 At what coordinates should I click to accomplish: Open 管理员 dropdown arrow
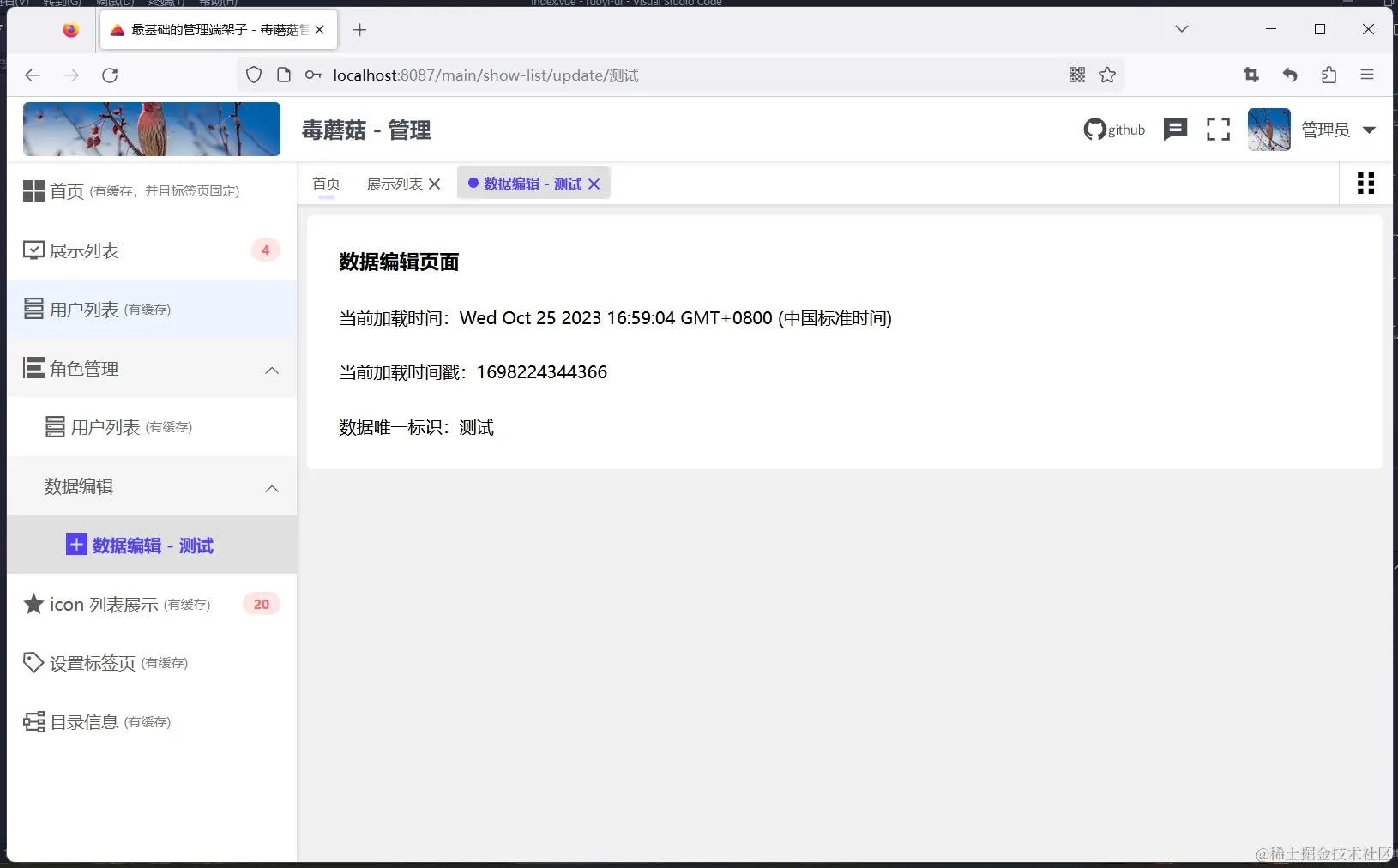(x=1369, y=130)
